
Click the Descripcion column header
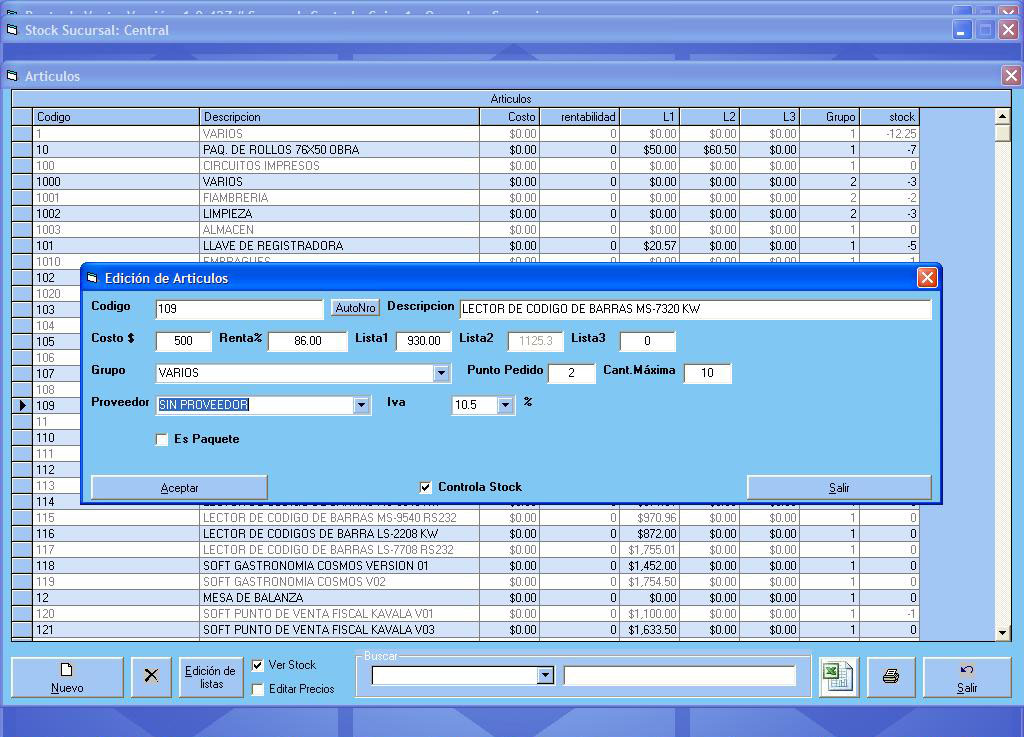(x=340, y=117)
